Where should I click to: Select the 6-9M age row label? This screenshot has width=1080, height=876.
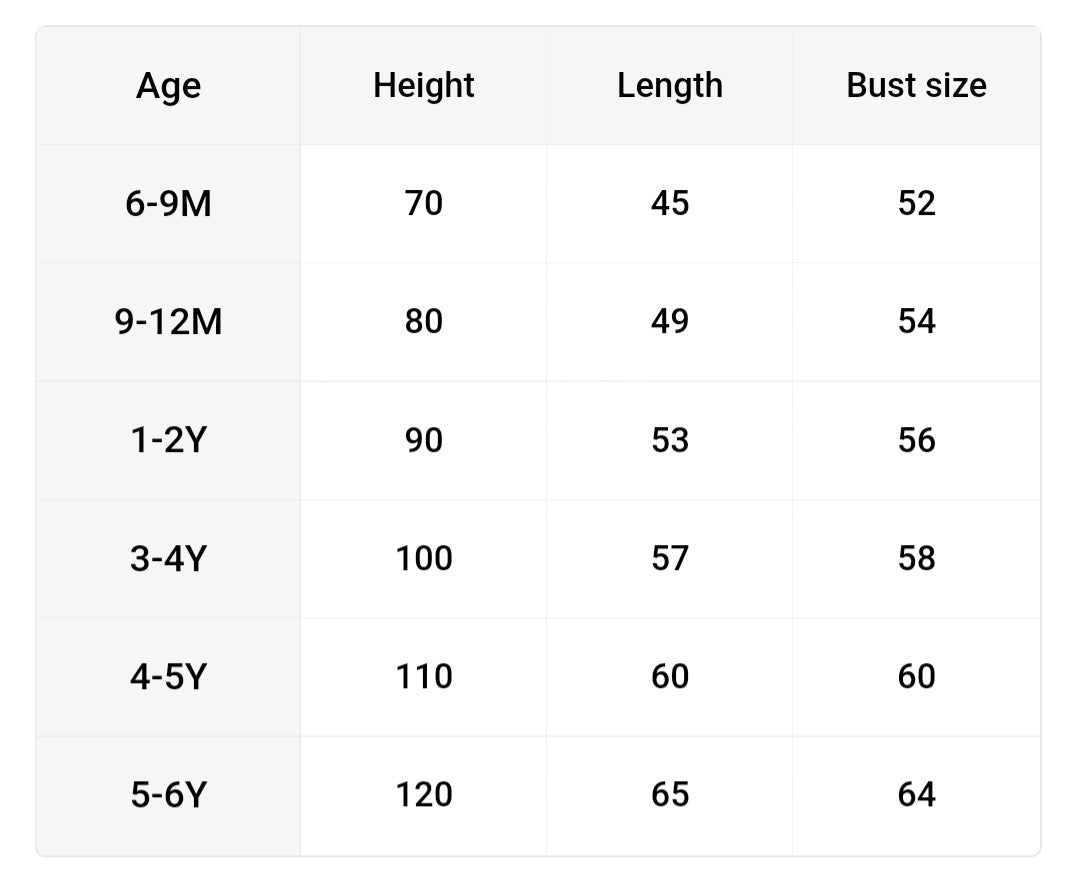(168, 204)
